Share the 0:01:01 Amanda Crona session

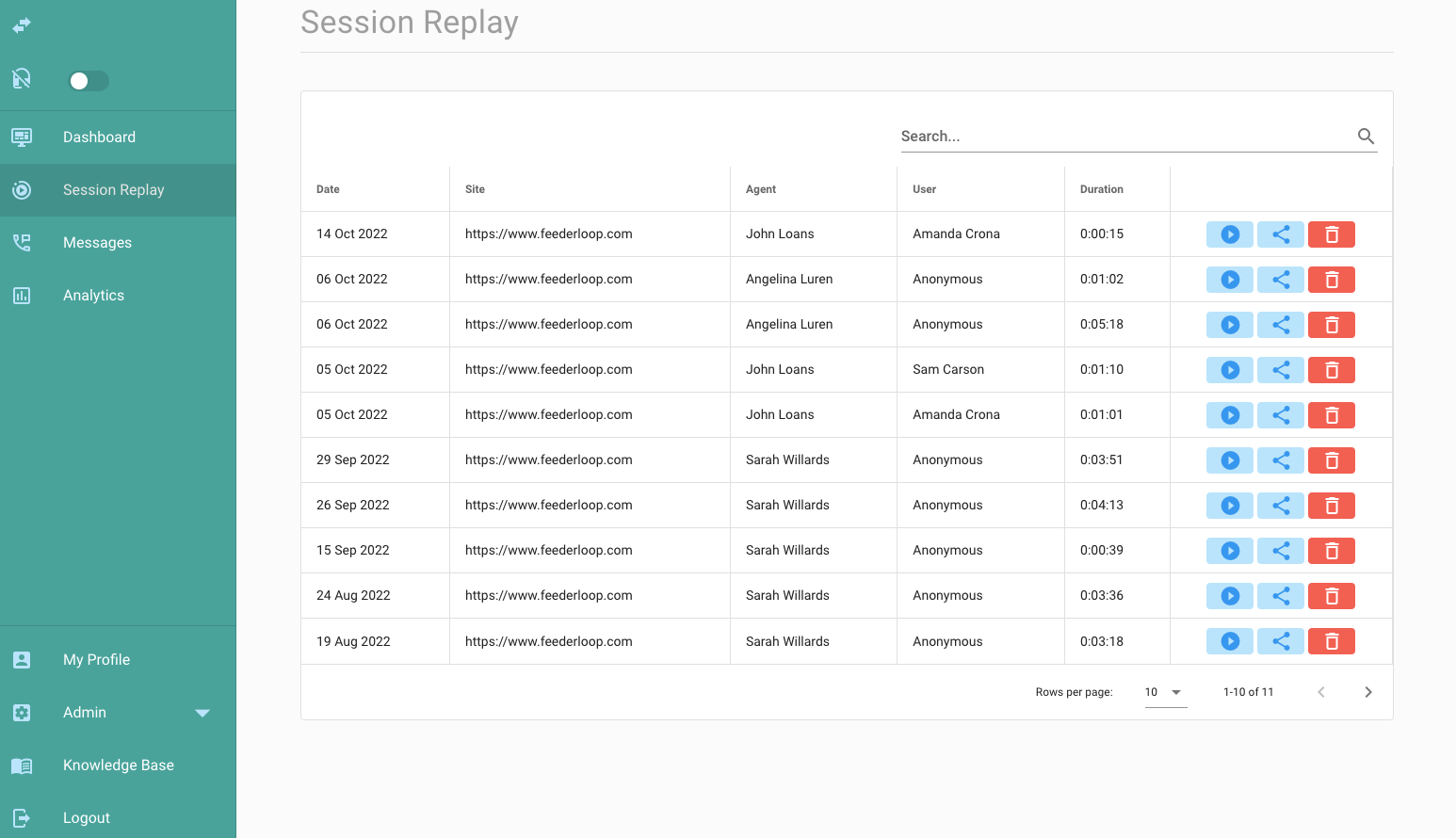coord(1281,415)
